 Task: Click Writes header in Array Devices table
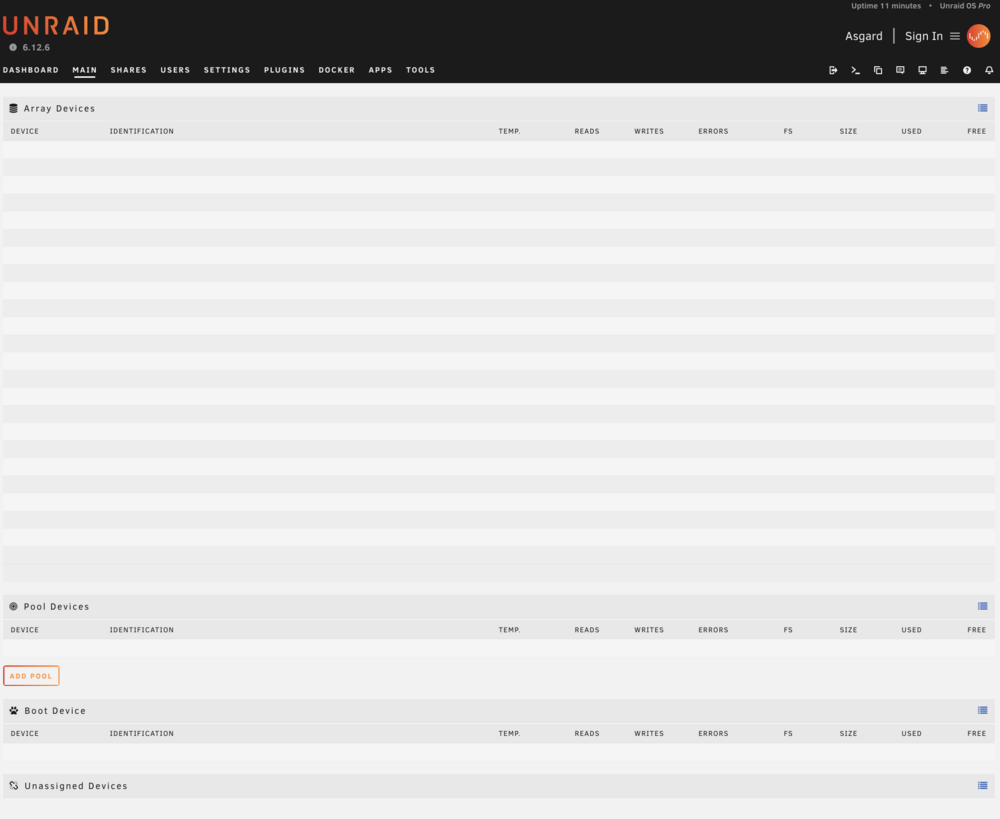(x=649, y=131)
